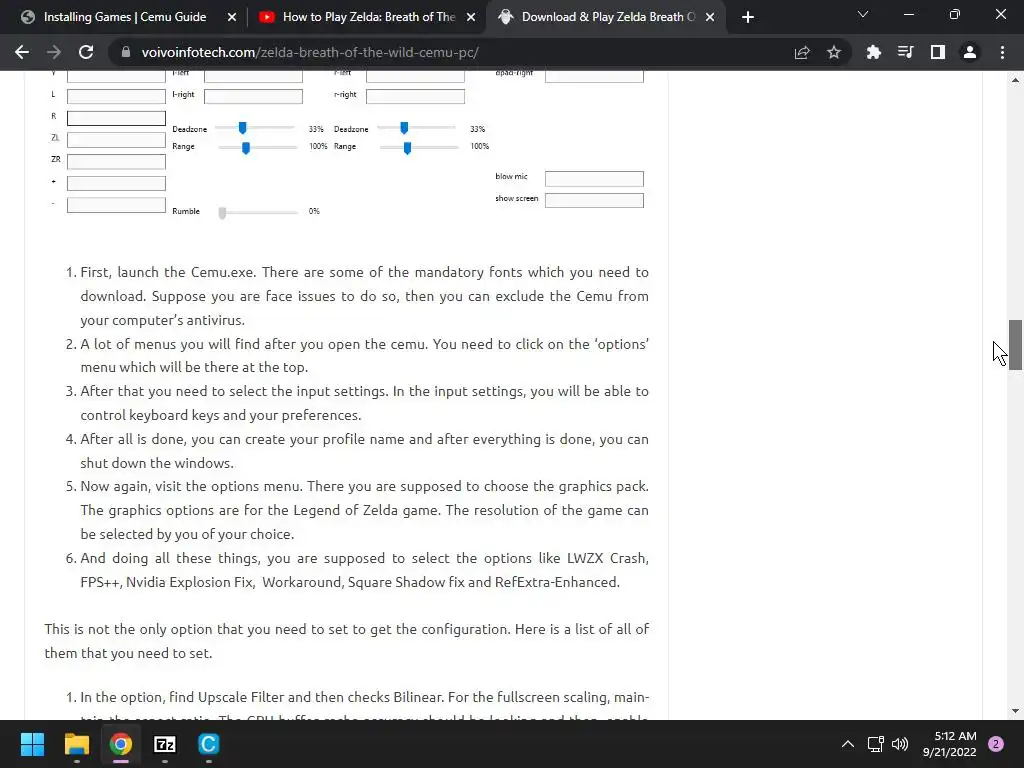Close the Download & Play Zelda tab
Screen dimensions: 1024x768
[x=710, y=18]
